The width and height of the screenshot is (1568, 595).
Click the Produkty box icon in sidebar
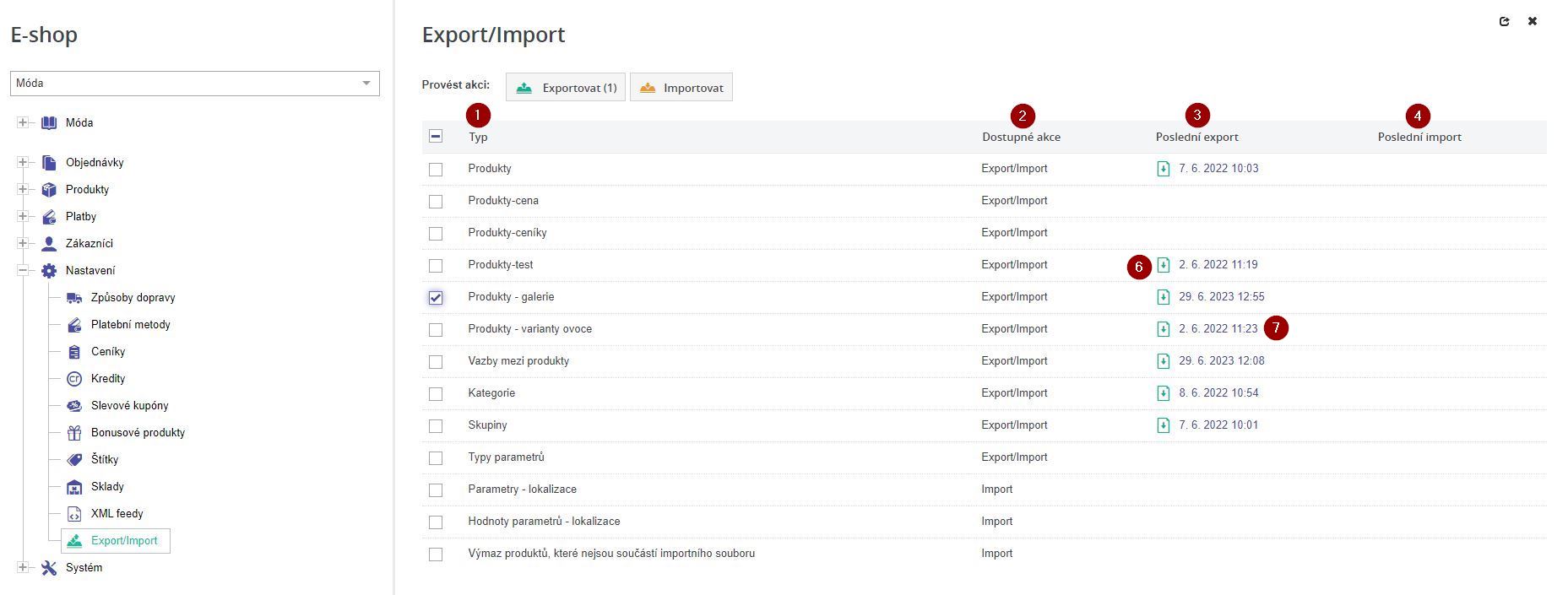point(49,190)
